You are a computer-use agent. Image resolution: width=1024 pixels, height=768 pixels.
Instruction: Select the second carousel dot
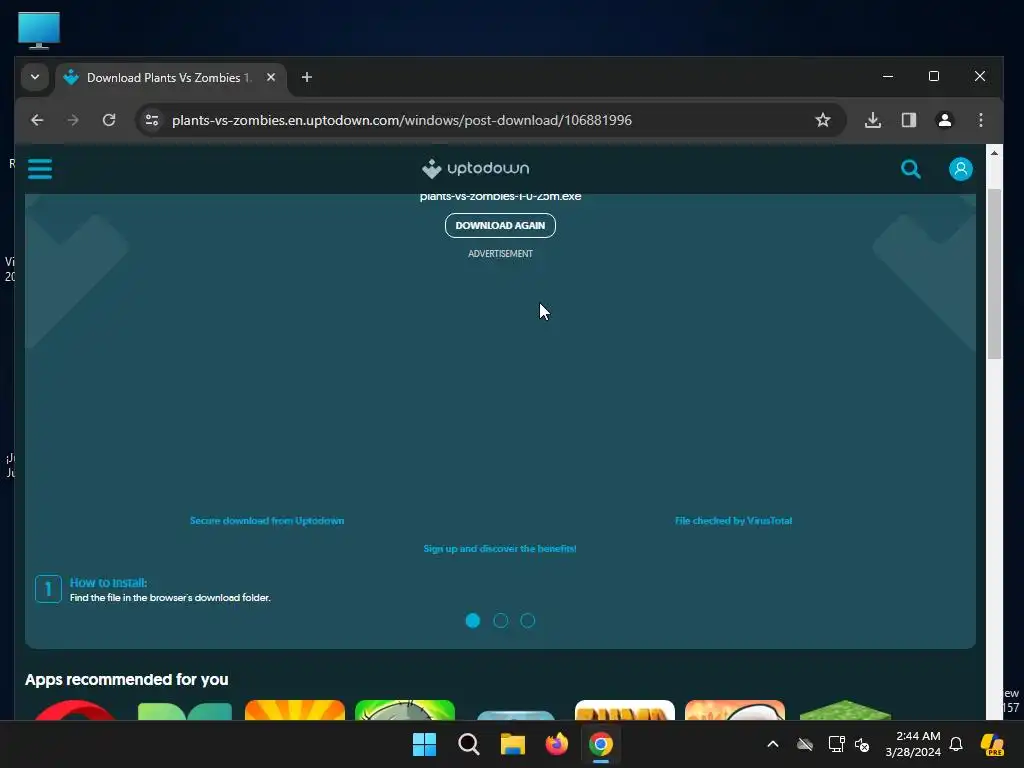tap(500, 620)
